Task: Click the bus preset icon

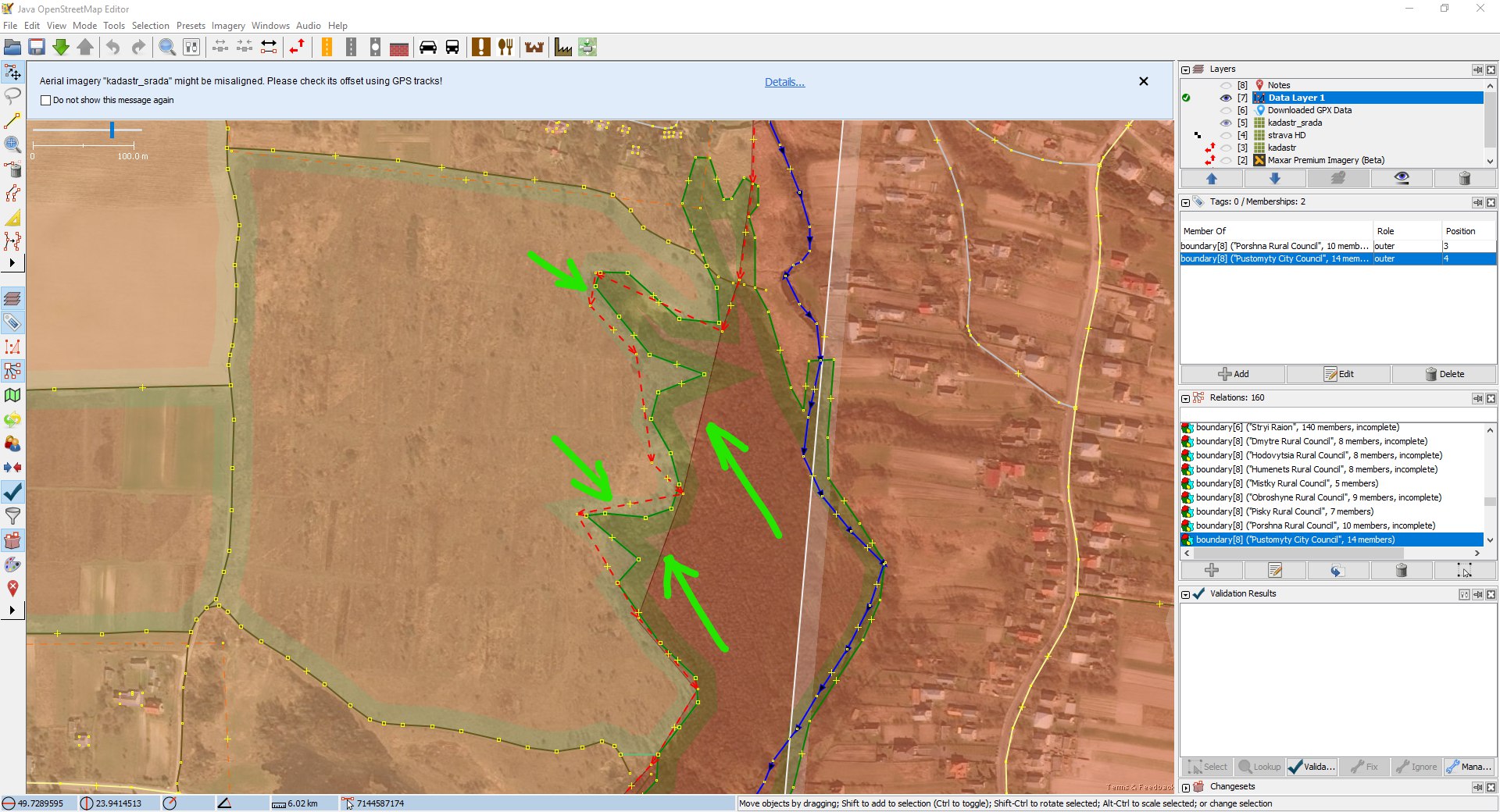Action: (x=452, y=48)
